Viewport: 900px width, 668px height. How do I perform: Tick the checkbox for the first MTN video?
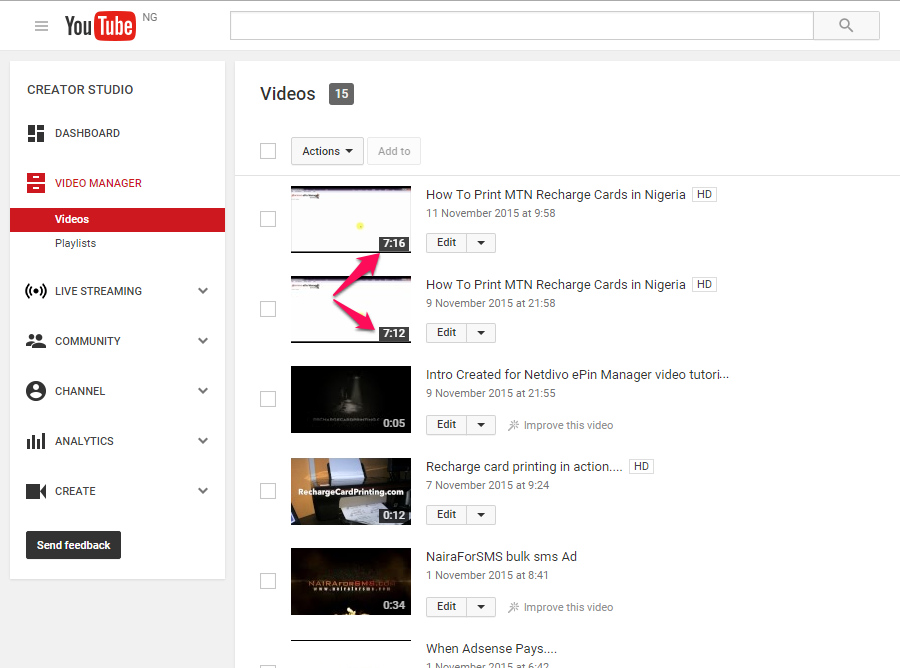[267, 219]
